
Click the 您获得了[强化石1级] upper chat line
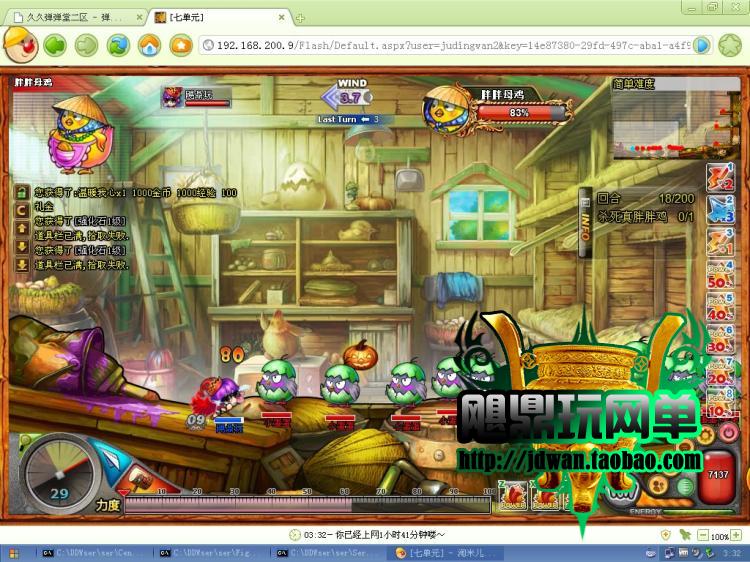(80, 221)
